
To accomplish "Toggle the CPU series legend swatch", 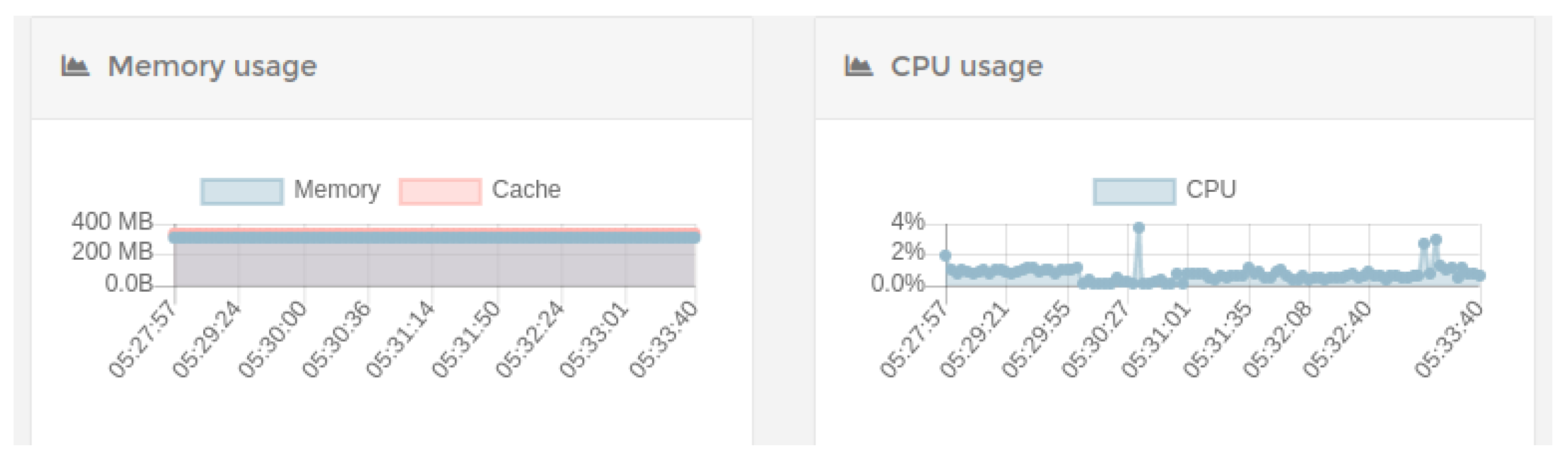I will pos(1134,191).
